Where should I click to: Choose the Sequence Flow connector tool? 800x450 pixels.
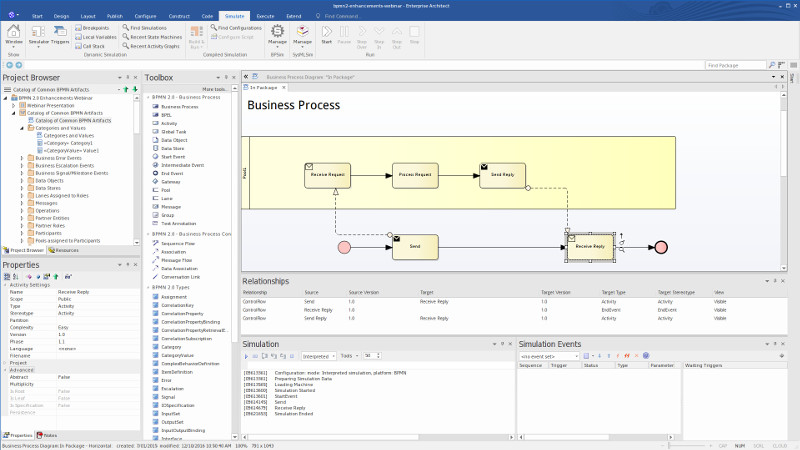coord(178,243)
